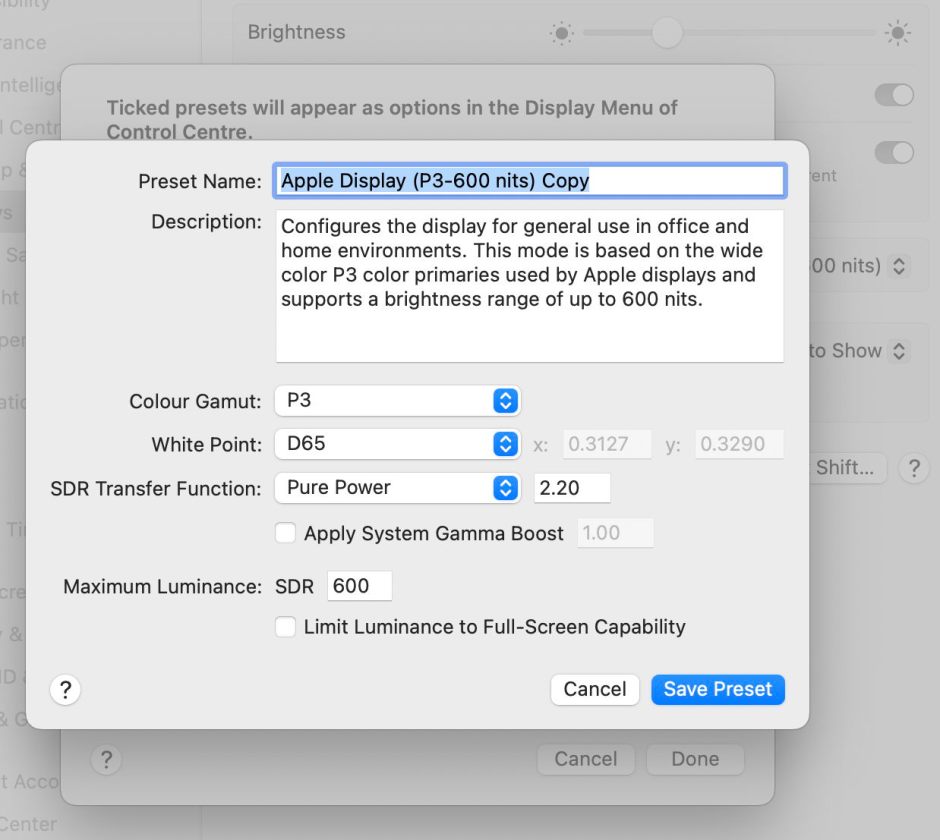Screen dimensions: 940x840
Task: Click Cancel in the presets list sheet
Action: pos(585,759)
